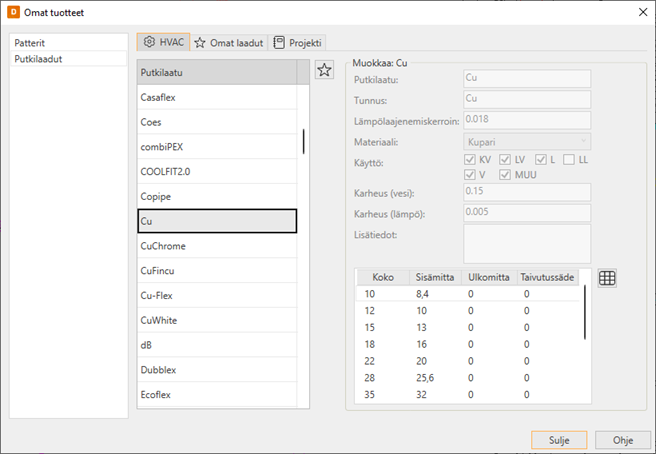The image size is (656, 454).
Task: Click the Lisätiedot text area
Action: (x=527, y=243)
